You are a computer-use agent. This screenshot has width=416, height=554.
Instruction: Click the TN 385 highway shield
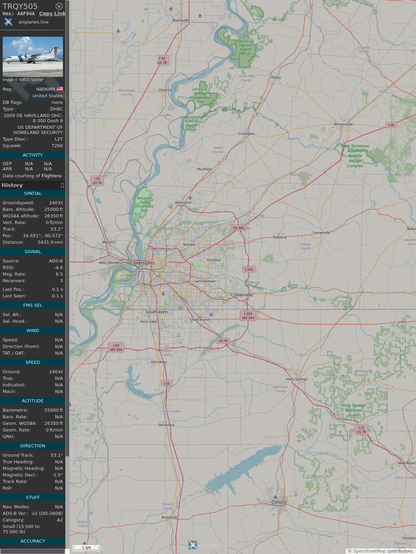(x=239, y=228)
